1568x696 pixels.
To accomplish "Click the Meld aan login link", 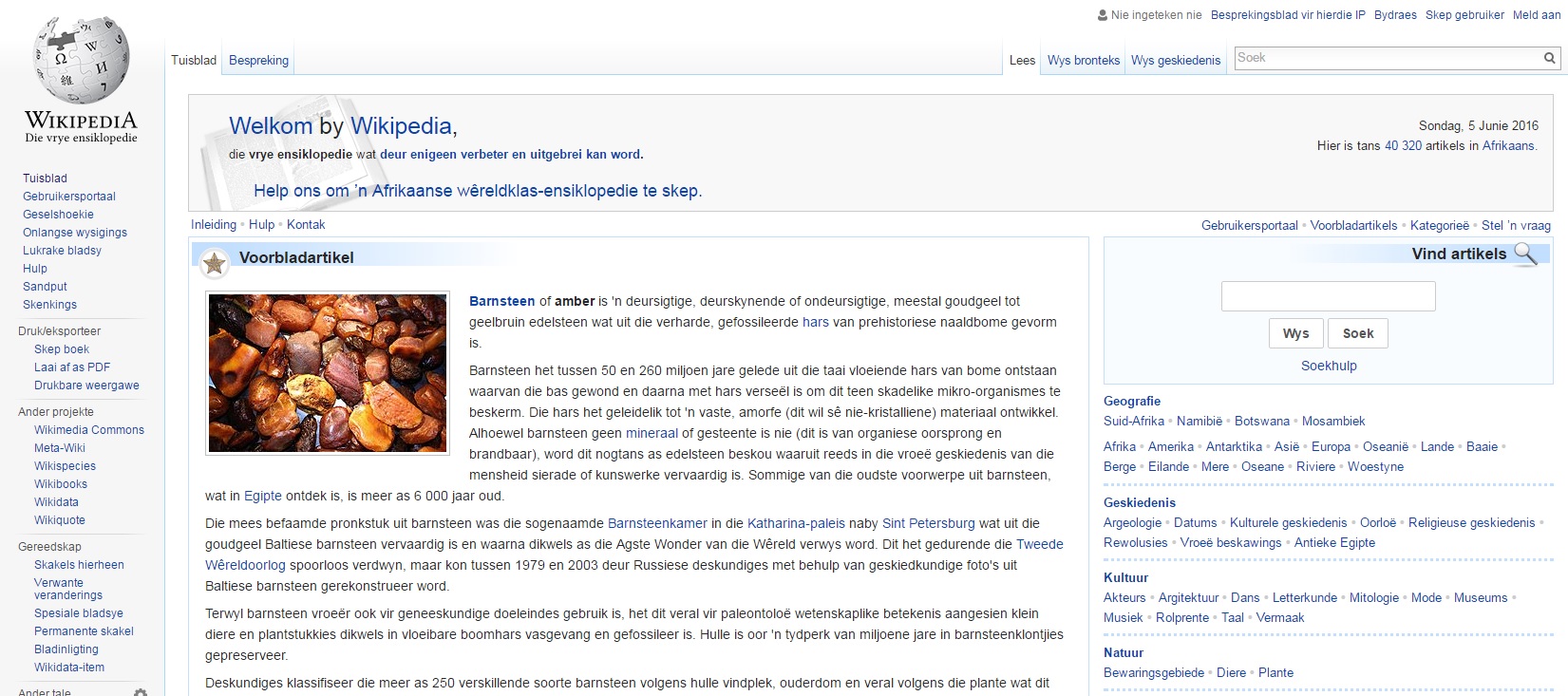I will [1537, 15].
